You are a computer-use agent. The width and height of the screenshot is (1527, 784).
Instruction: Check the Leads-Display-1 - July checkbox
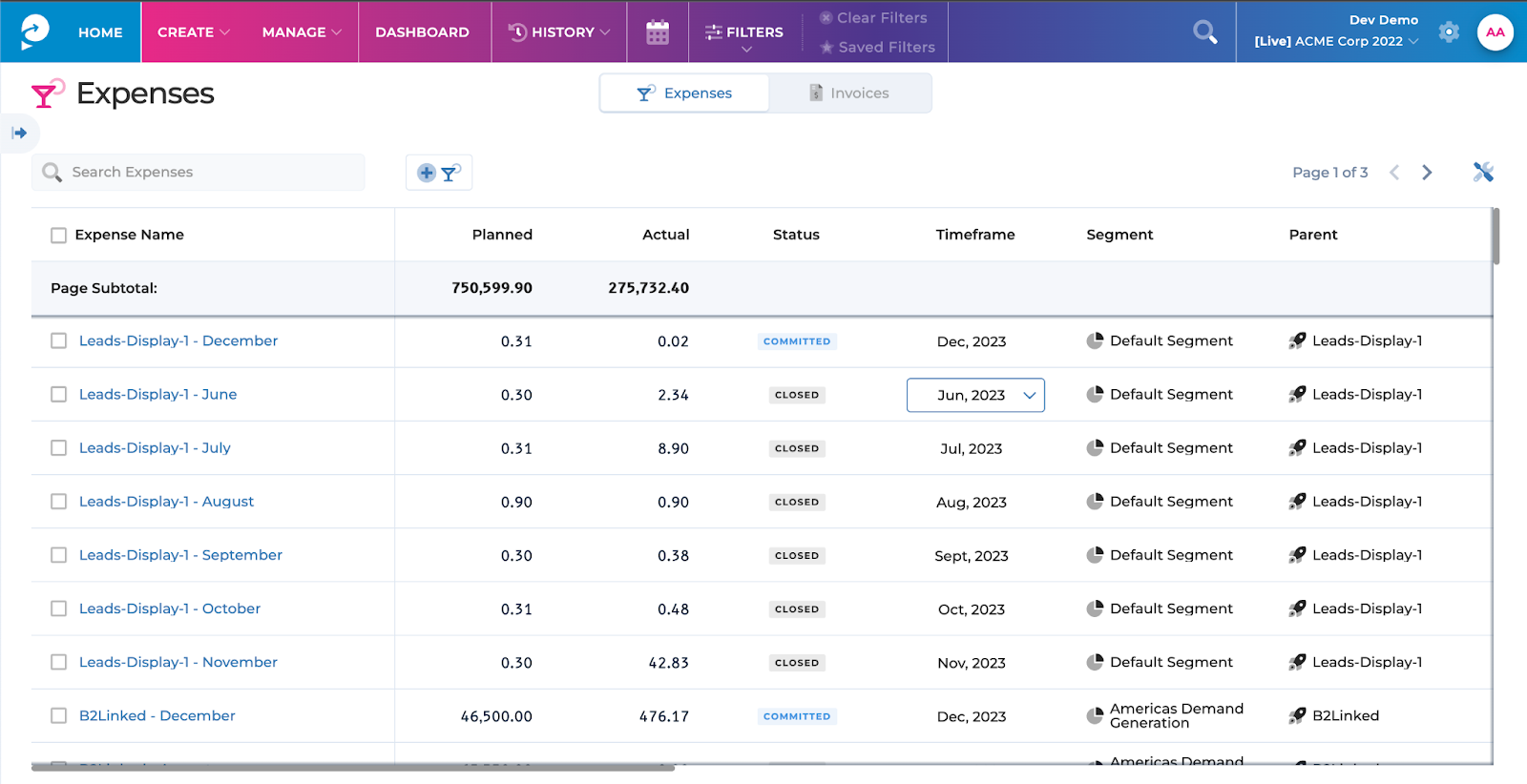(59, 447)
